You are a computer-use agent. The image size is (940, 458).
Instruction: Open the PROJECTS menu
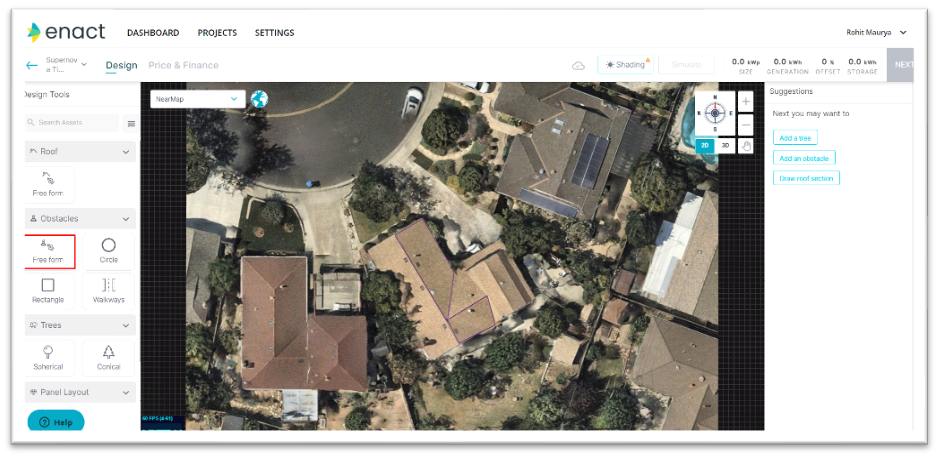tap(217, 33)
